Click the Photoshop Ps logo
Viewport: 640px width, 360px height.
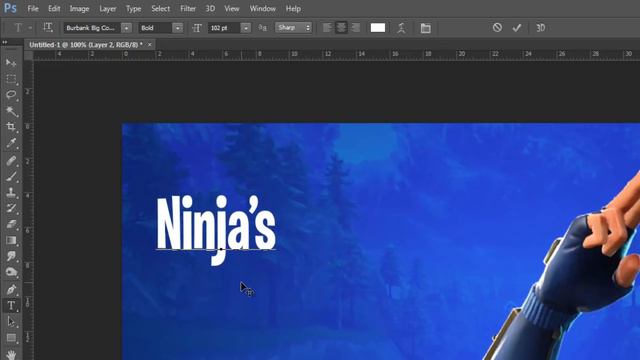[x=10, y=8]
